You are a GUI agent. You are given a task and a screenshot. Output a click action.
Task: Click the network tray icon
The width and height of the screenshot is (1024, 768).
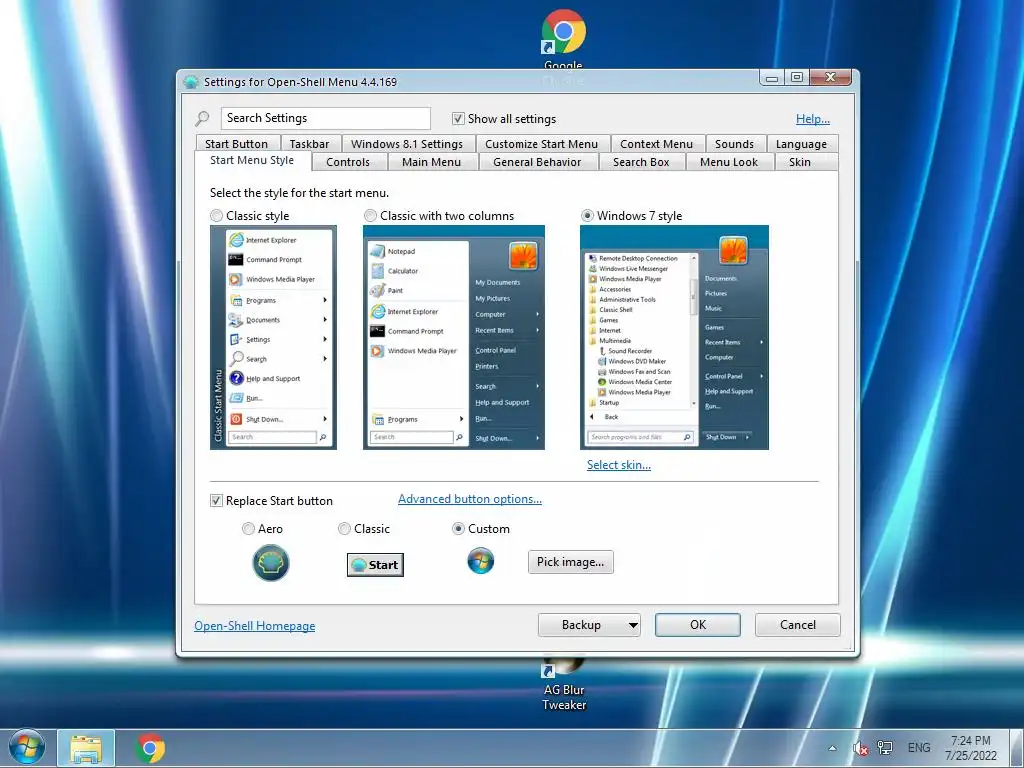click(886, 748)
